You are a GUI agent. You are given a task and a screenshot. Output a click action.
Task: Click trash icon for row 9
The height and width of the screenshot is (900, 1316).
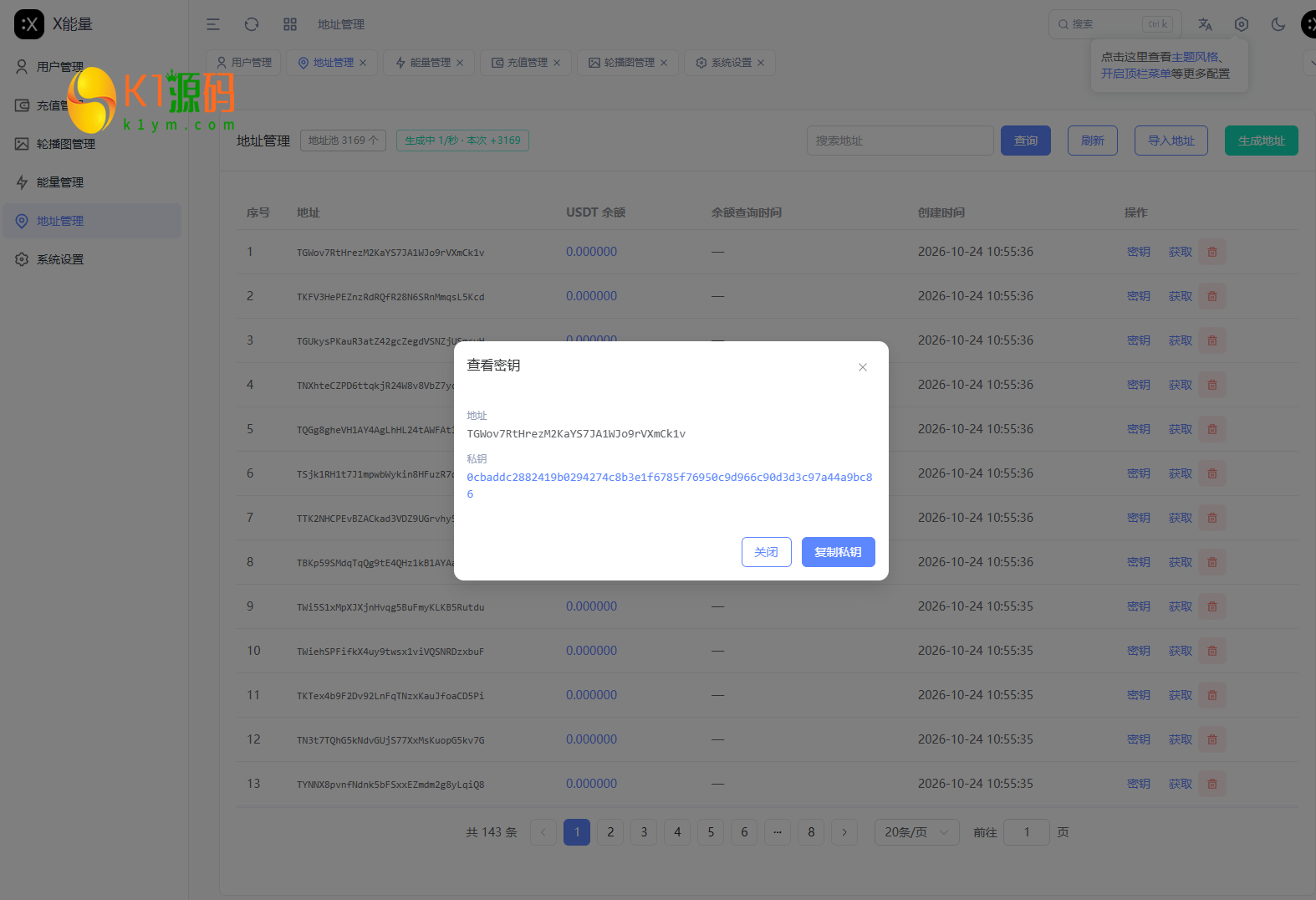click(1212, 606)
